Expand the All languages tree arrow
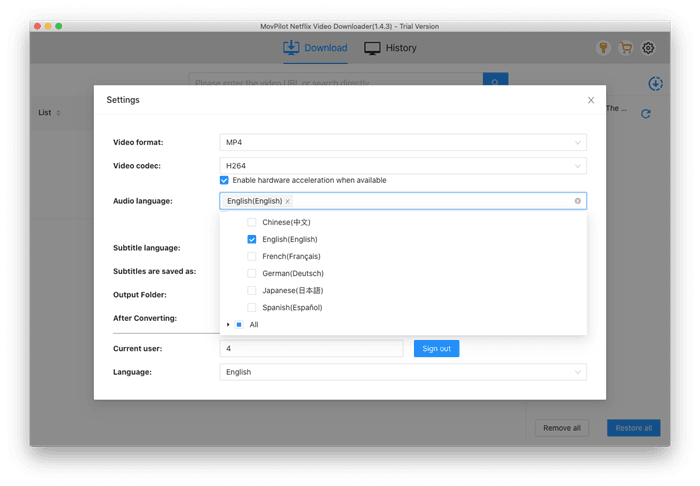This screenshot has width=700, height=486. tap(228, 324)
